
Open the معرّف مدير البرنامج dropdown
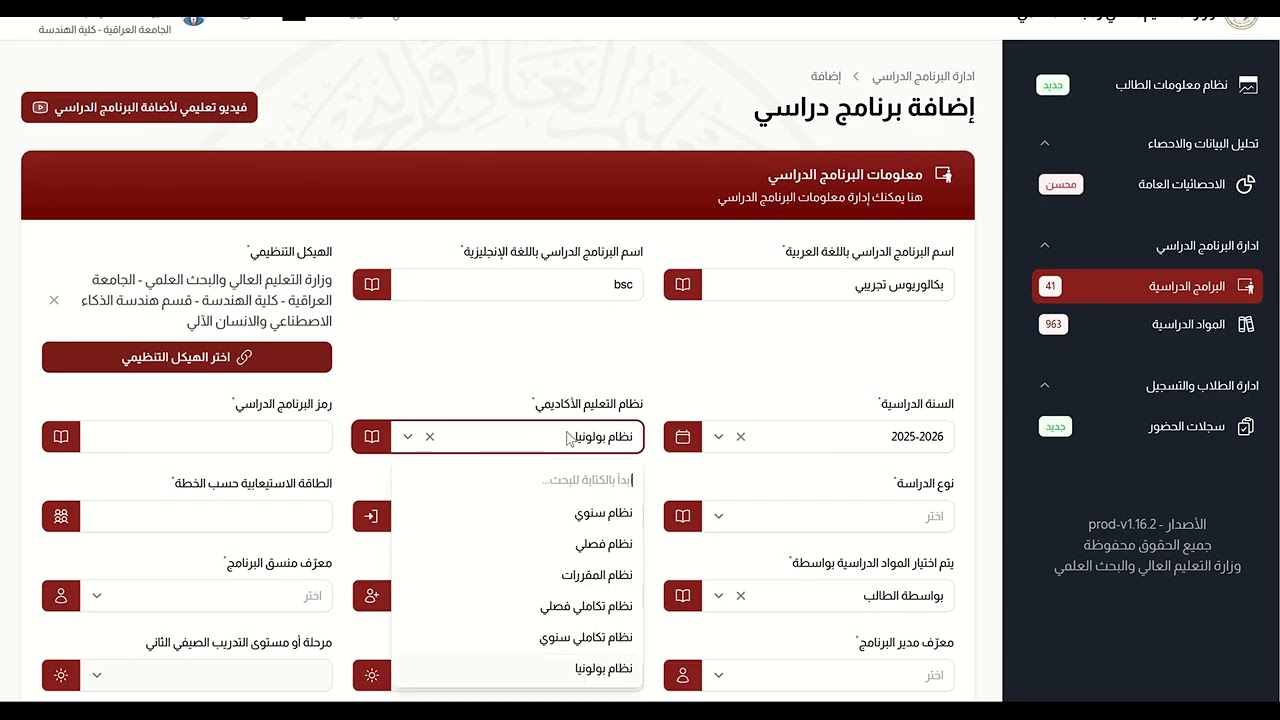click(x=828, y=675)
